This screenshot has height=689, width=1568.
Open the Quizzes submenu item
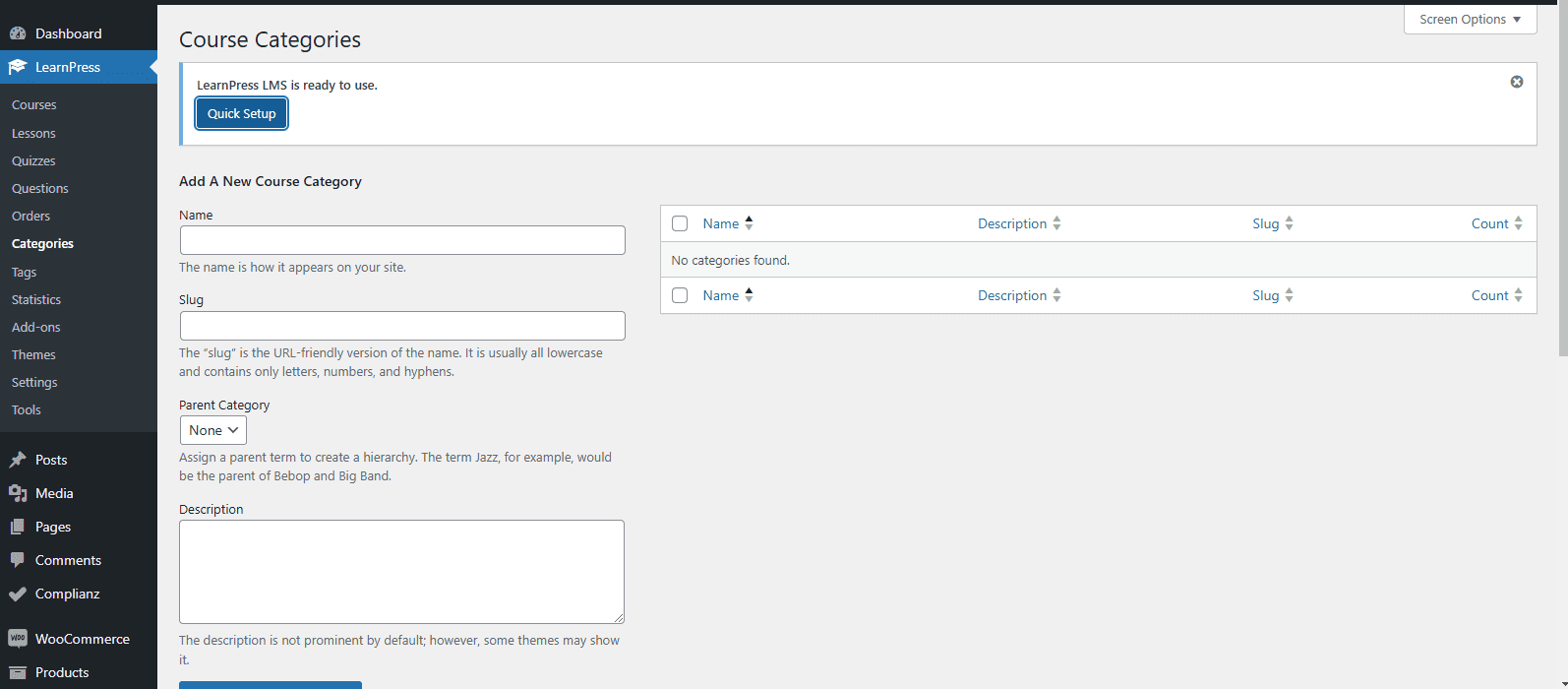33,160
